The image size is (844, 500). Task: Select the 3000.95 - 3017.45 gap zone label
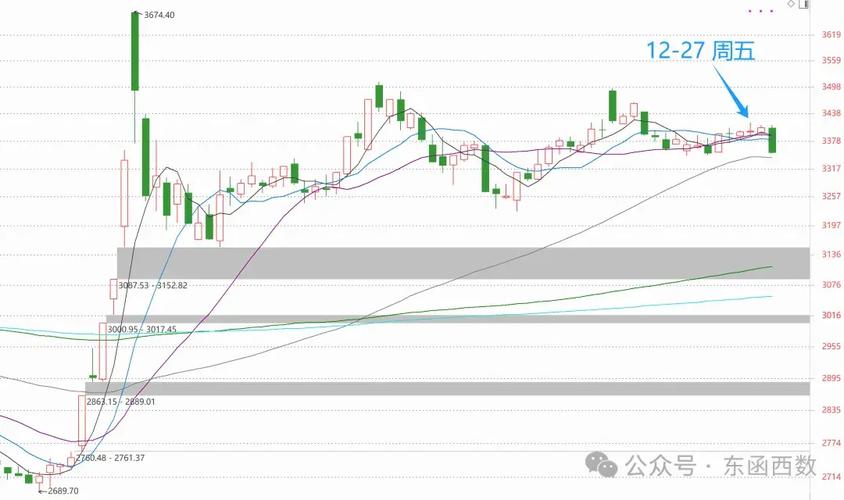click(143, 329)
